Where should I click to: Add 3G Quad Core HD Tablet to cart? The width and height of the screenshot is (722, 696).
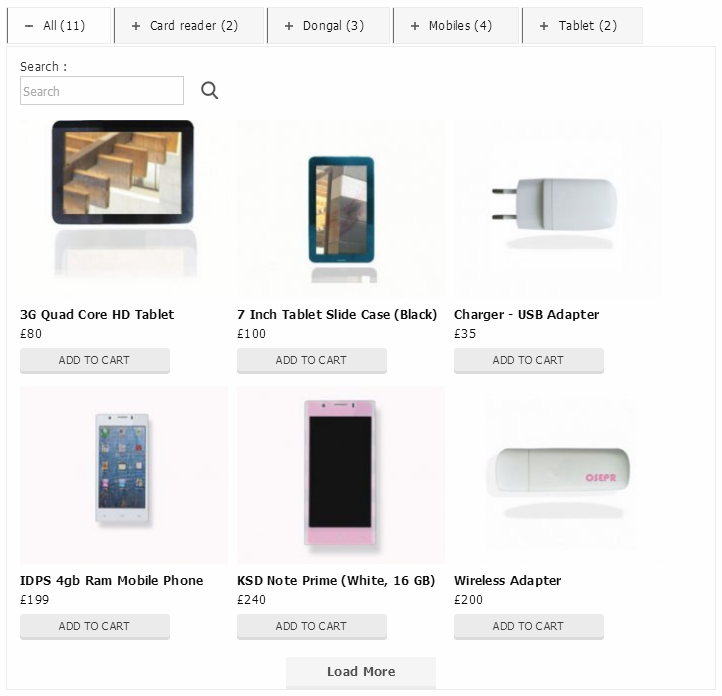[x=95, y=360]
